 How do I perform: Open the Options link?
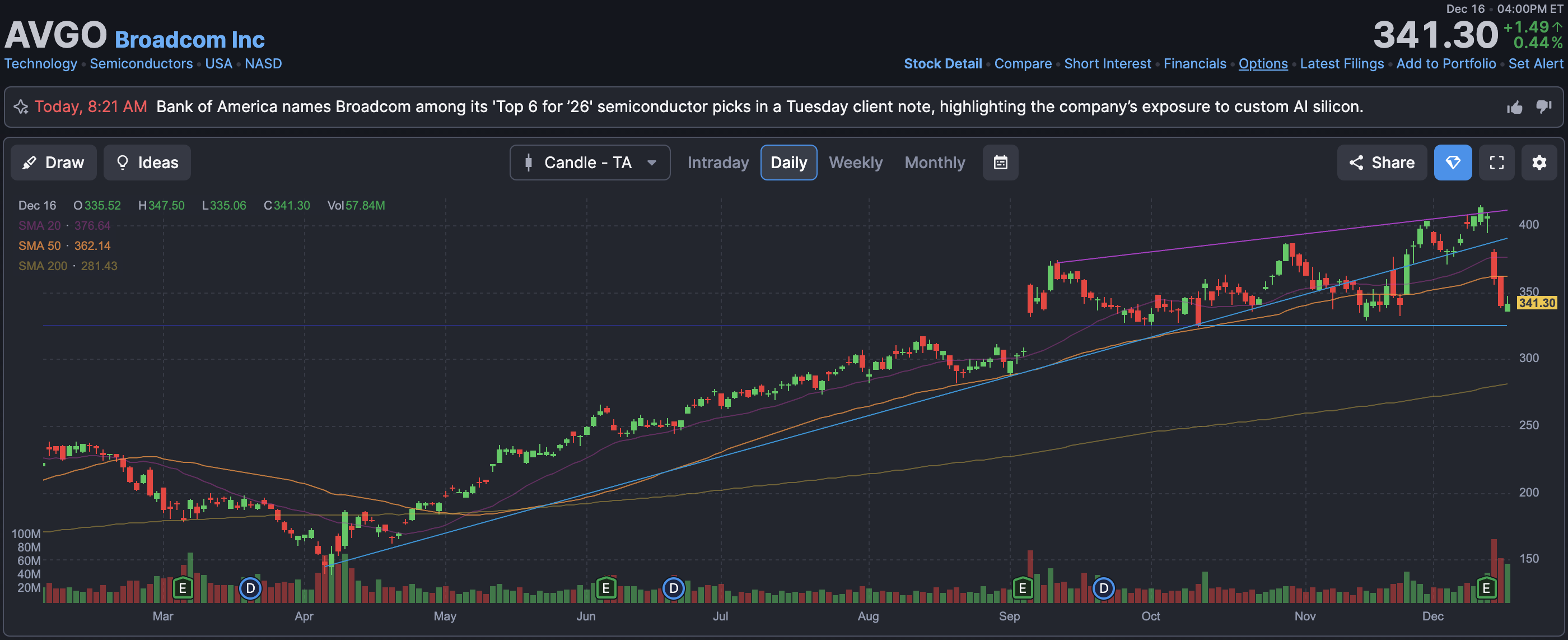[x=1262, y=64]
